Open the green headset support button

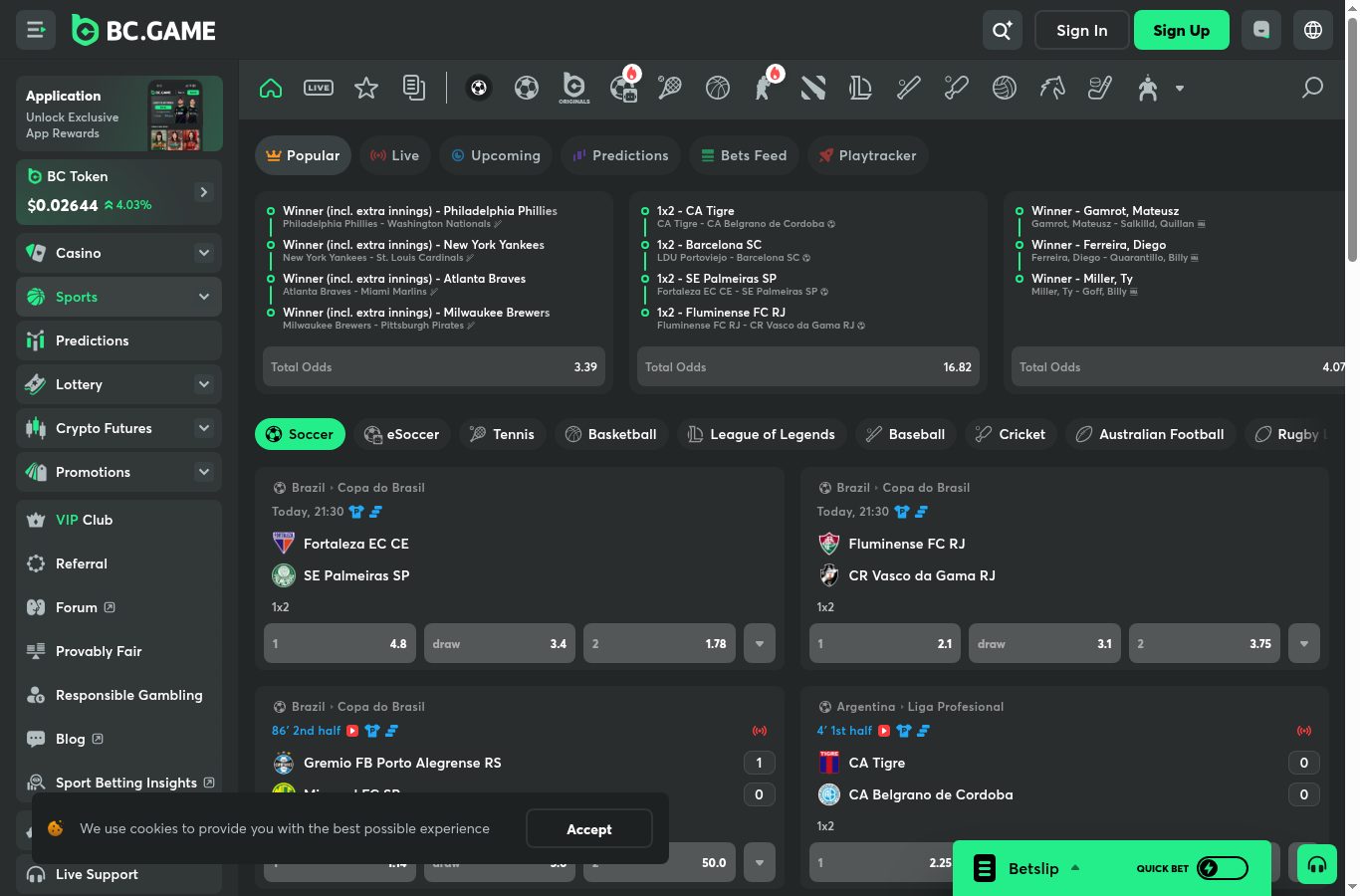point(1317,864)
